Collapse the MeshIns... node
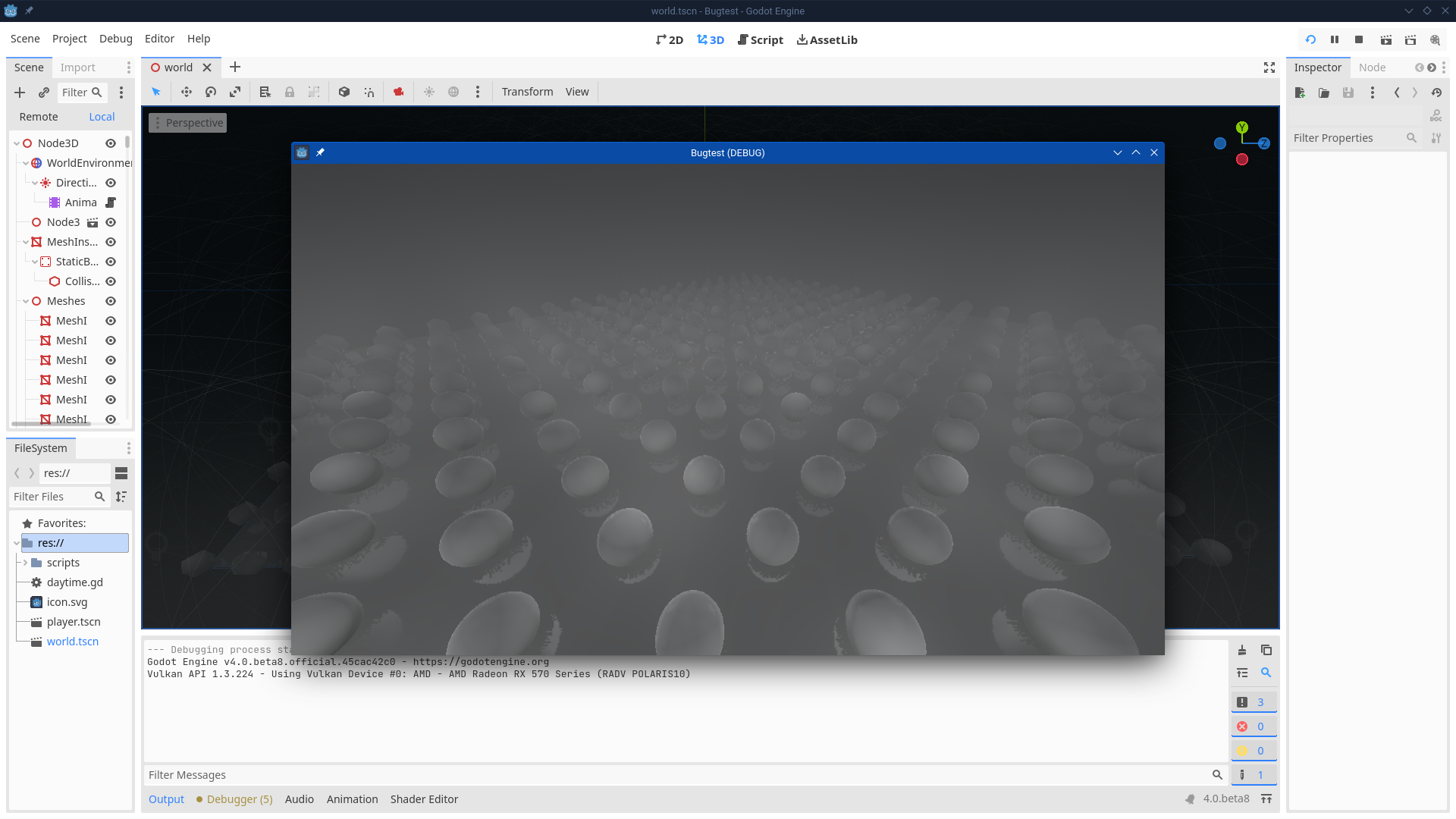Viewport: 1456px width, 819px height. pos(26,242)
